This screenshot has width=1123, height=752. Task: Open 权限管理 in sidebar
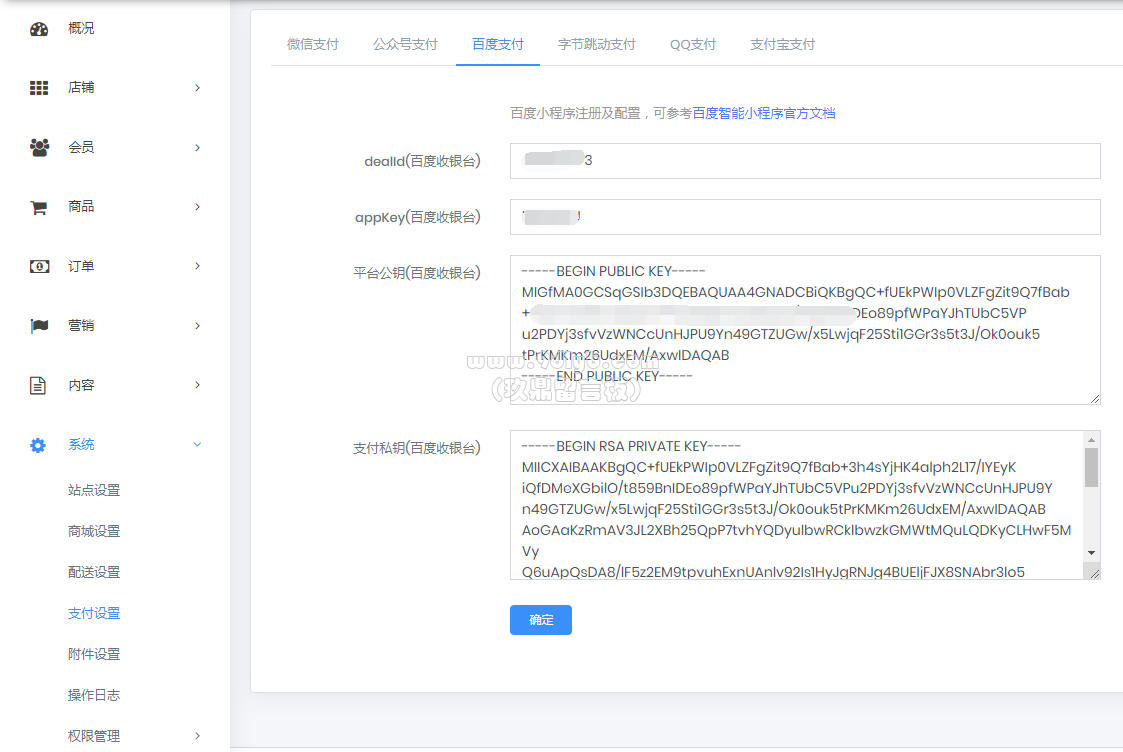point(94,736)
